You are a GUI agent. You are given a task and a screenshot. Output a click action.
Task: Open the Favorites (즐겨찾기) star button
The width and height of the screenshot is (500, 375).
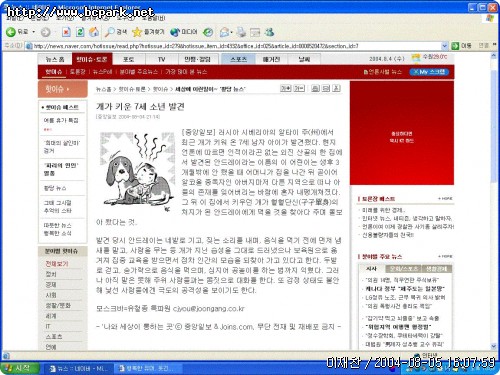click(148, 32)
